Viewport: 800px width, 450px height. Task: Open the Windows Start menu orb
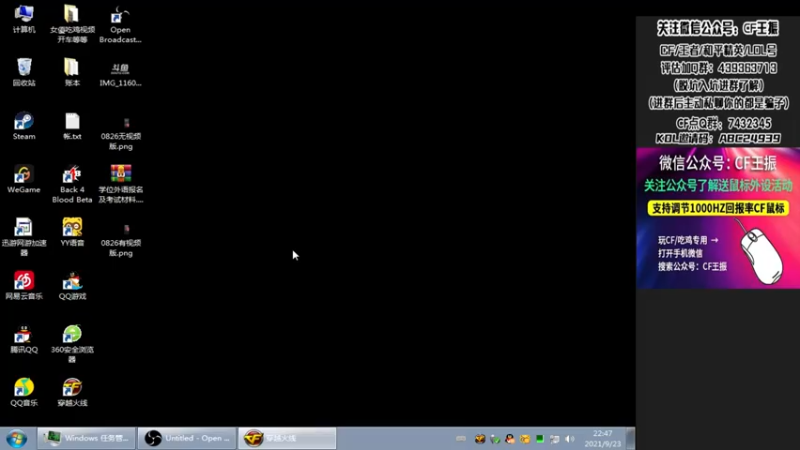tap(17, 439)
